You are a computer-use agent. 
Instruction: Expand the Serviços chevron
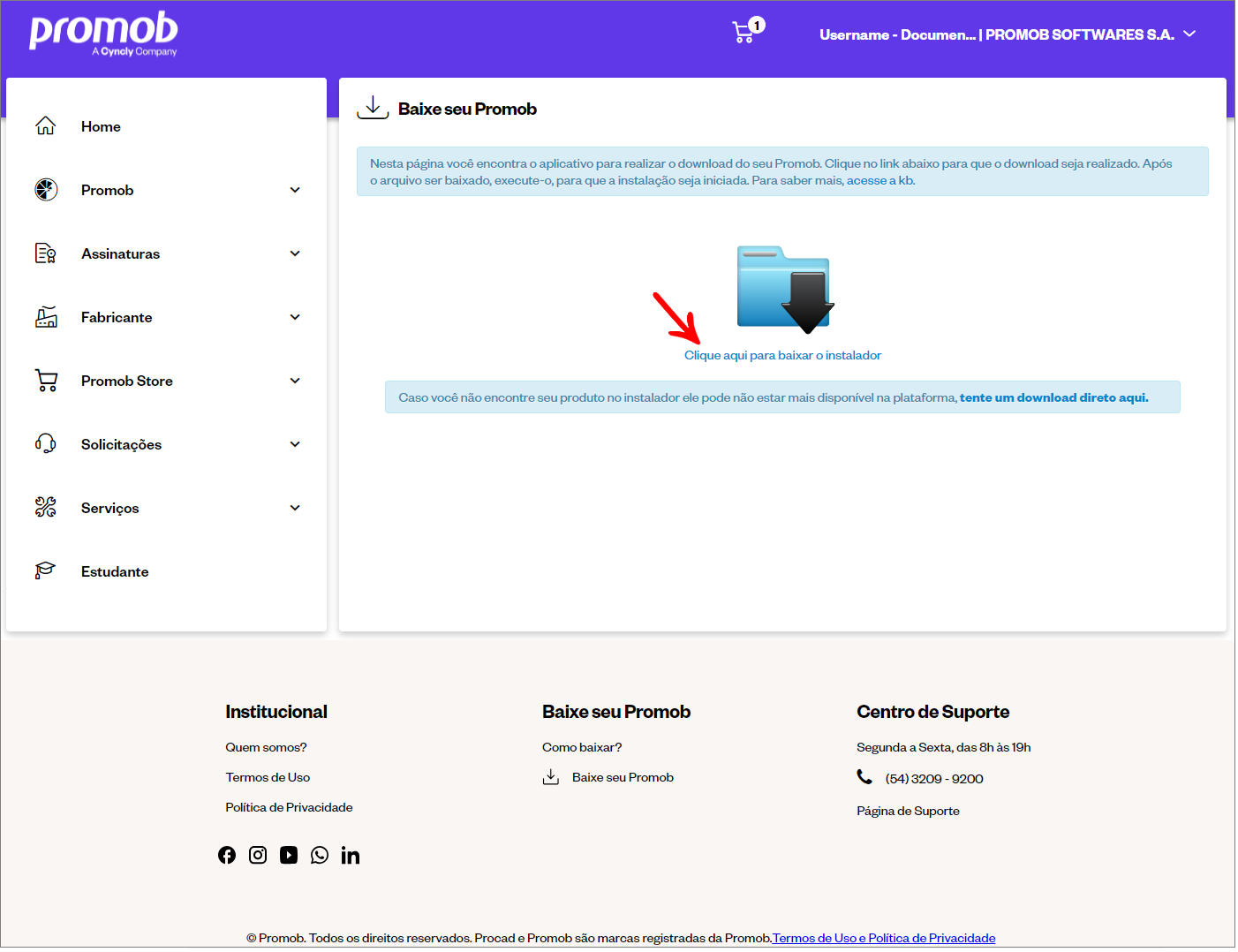295,508
